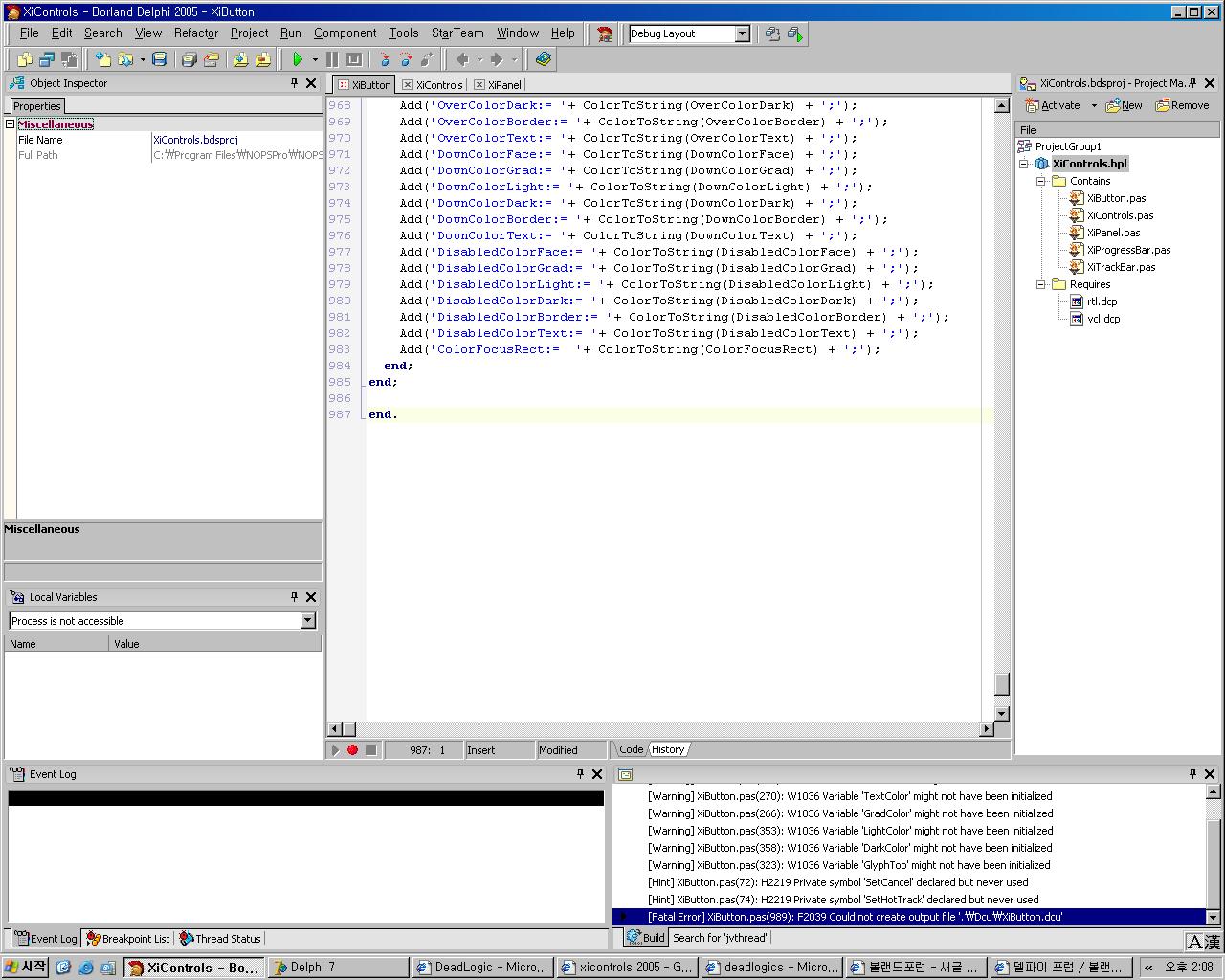Click the editor horizontal scrollbar right arrow
Image resolution: width=1225 pixels, height=980 pixels.
pyautogui.click(x=986, y=729)
